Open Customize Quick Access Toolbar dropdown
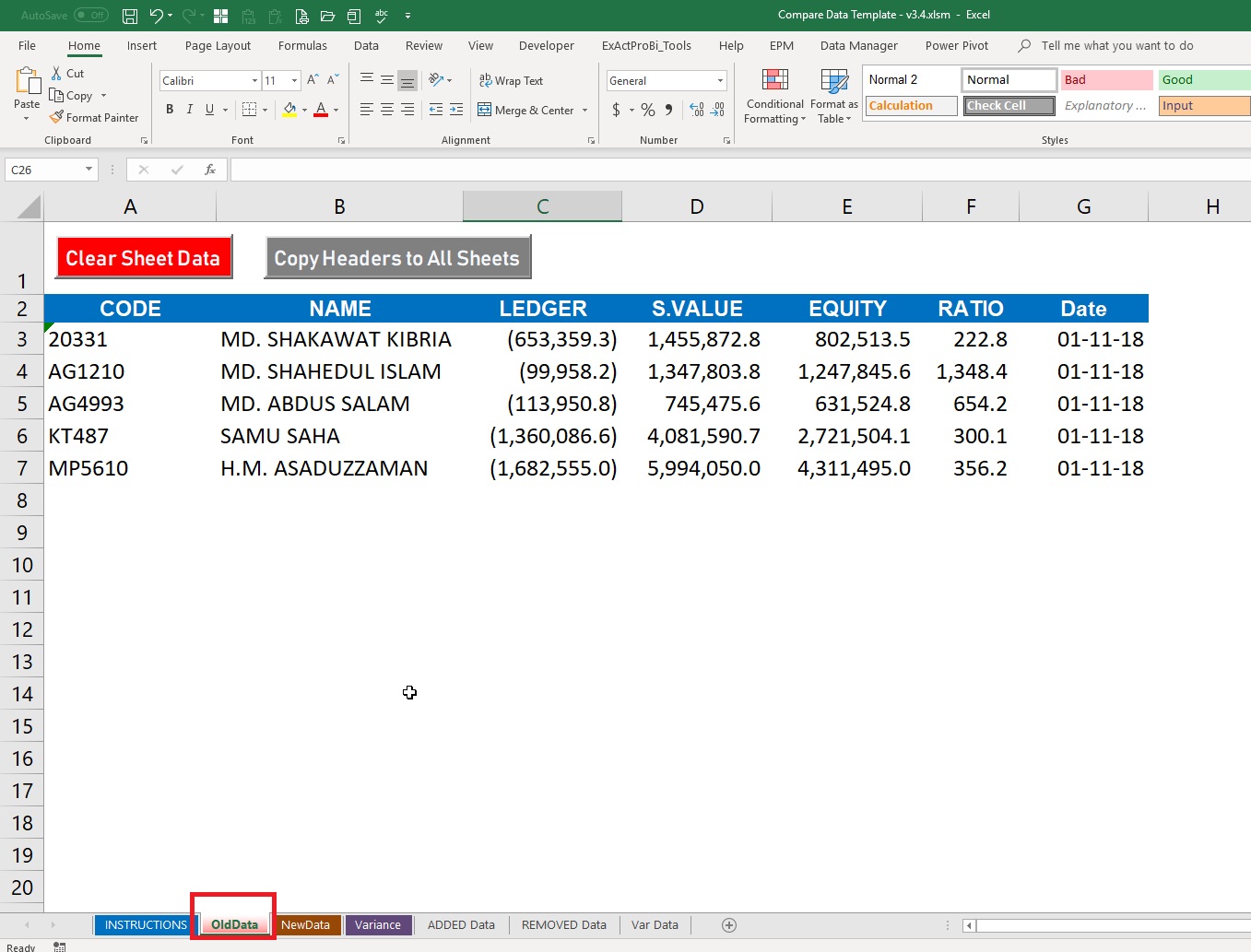Viewport: 1251px width, 952px height. click(x=407, y=16)
